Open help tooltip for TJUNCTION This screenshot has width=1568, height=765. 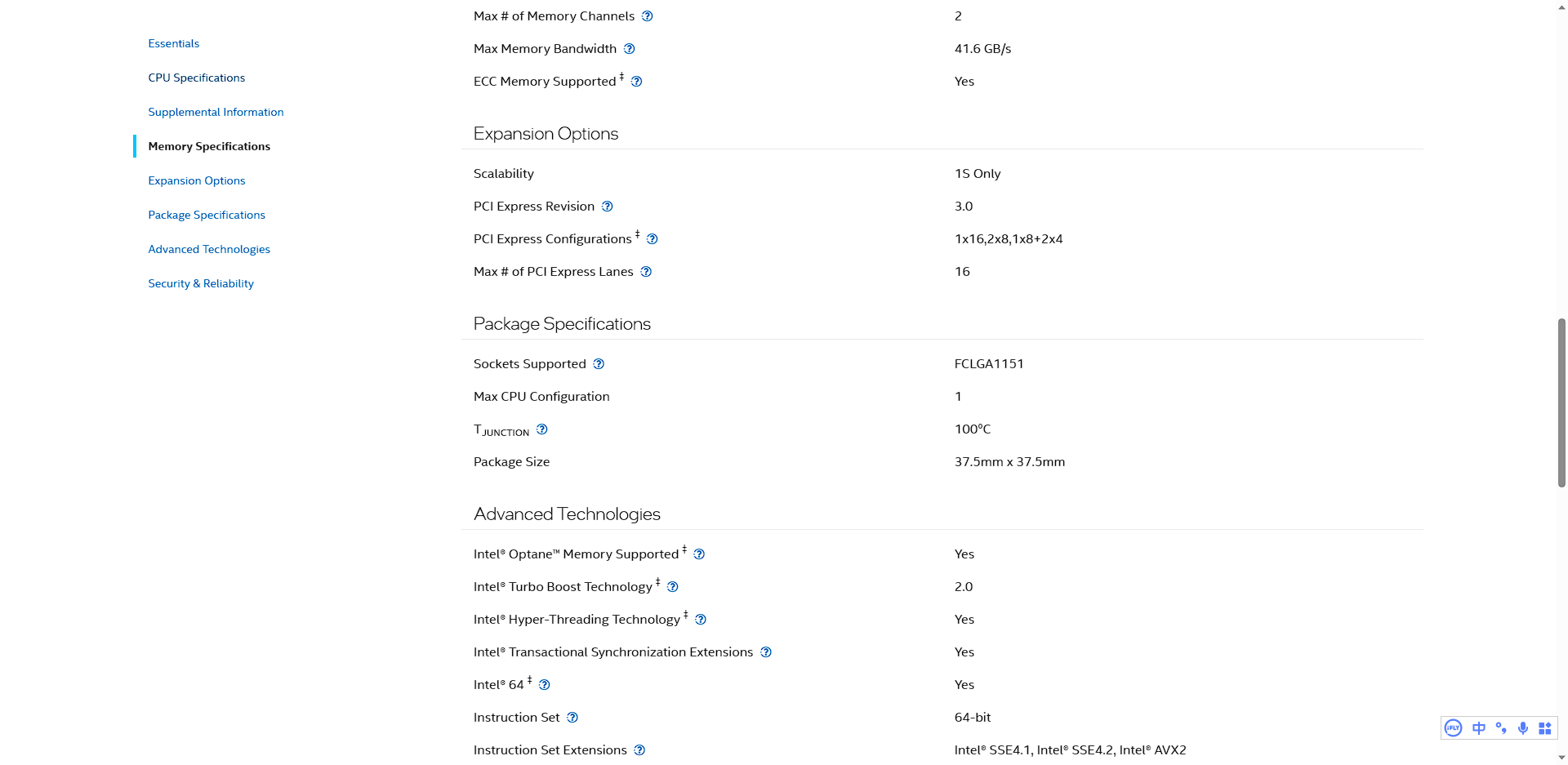(x=541, y=429)
